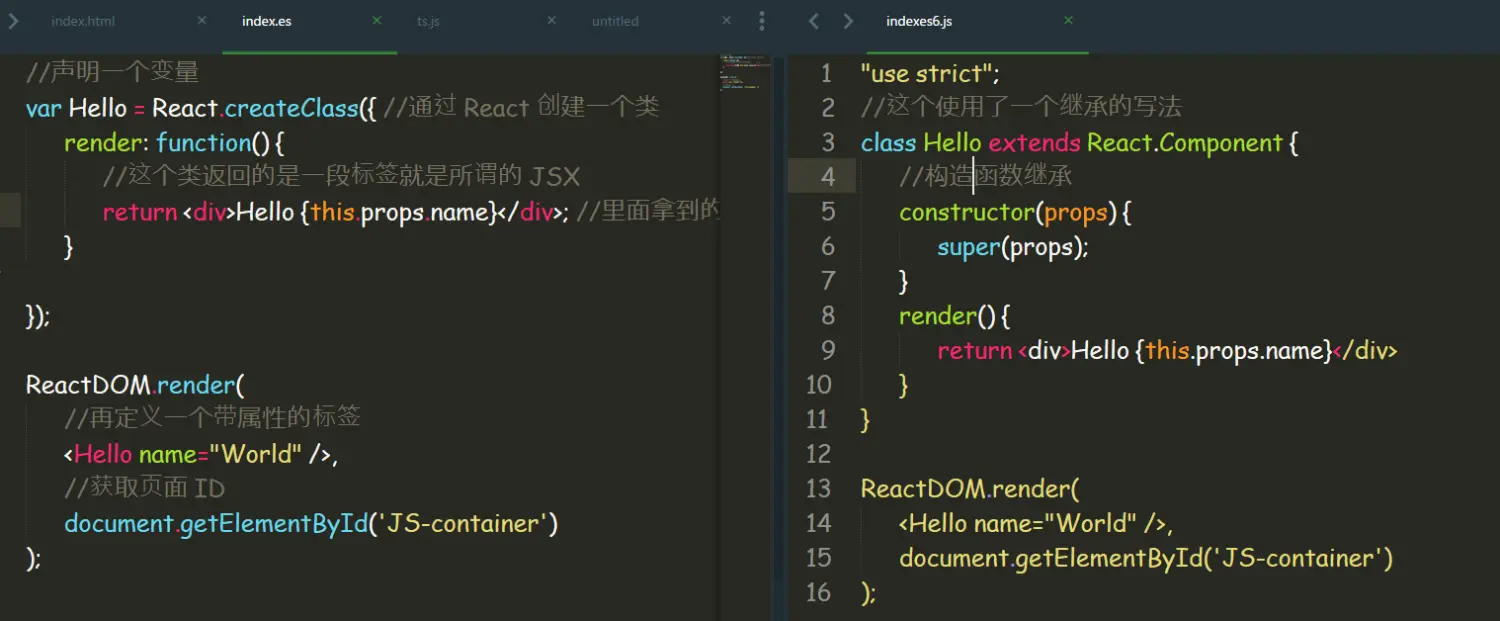Click the "use strict"; line
The image size is (1500, 621).
click(930, 74)
